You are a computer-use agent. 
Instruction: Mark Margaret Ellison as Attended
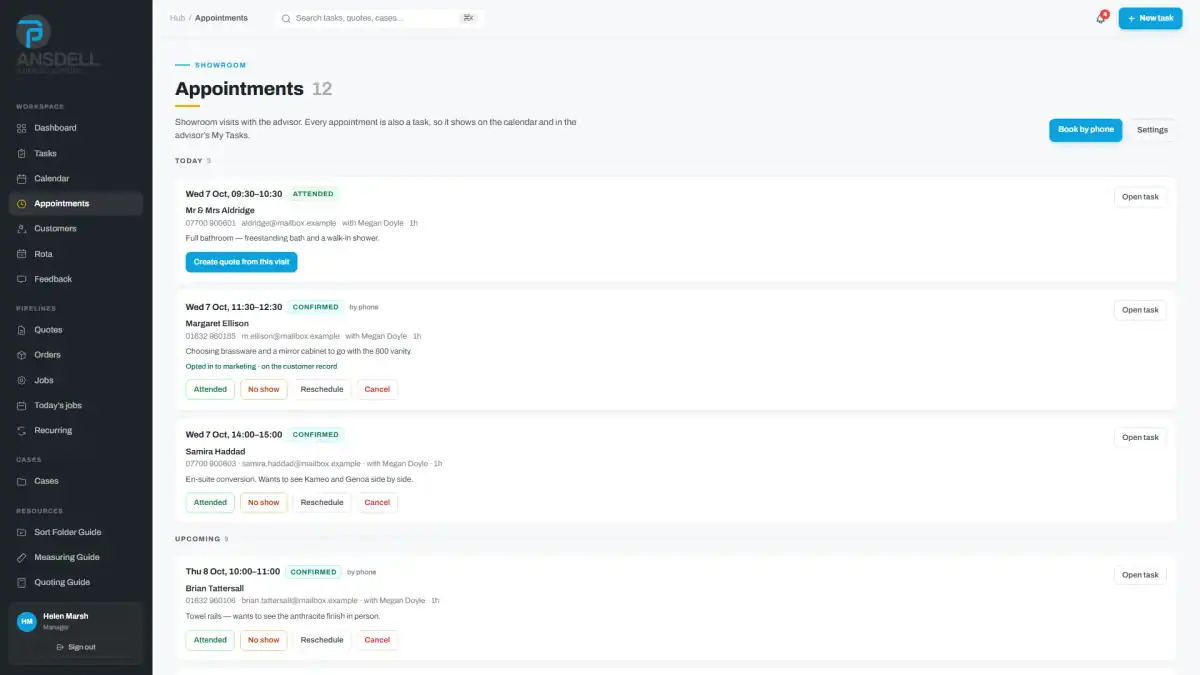(210, 389)
